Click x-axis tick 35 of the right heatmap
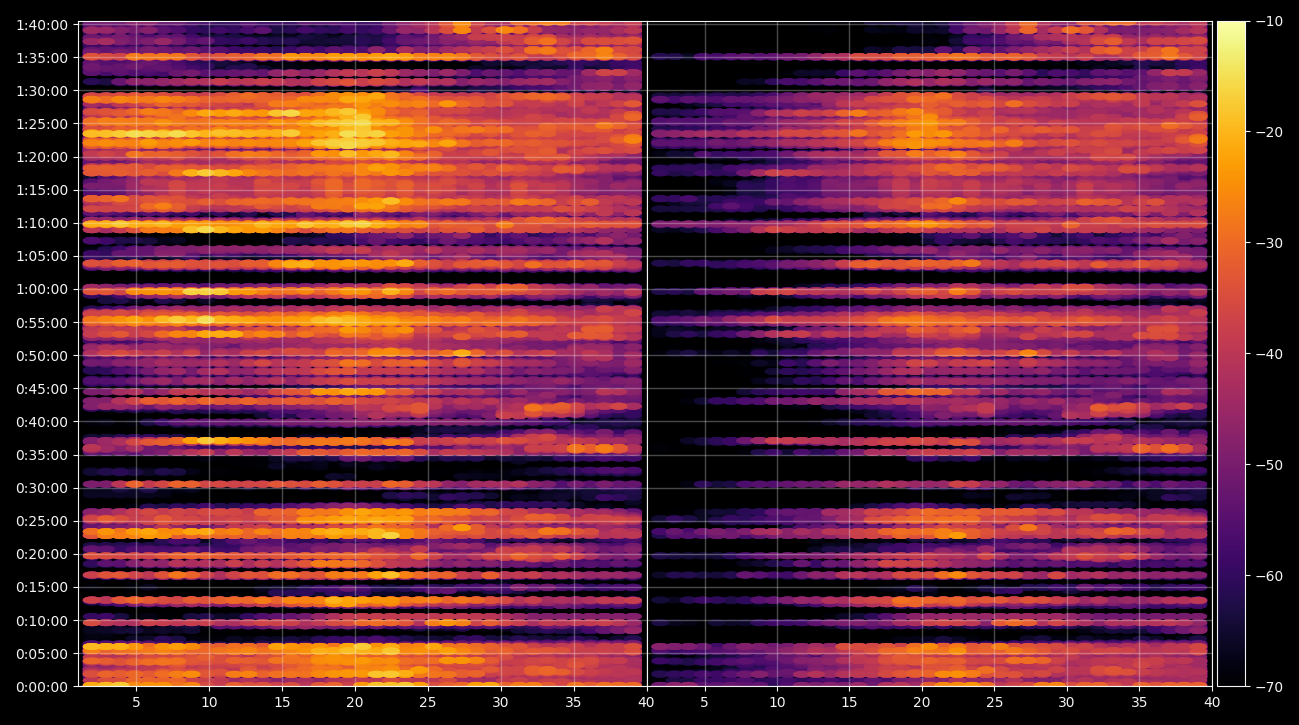The height and width of the screenshot is (725, 1299). click(1140, 703)
